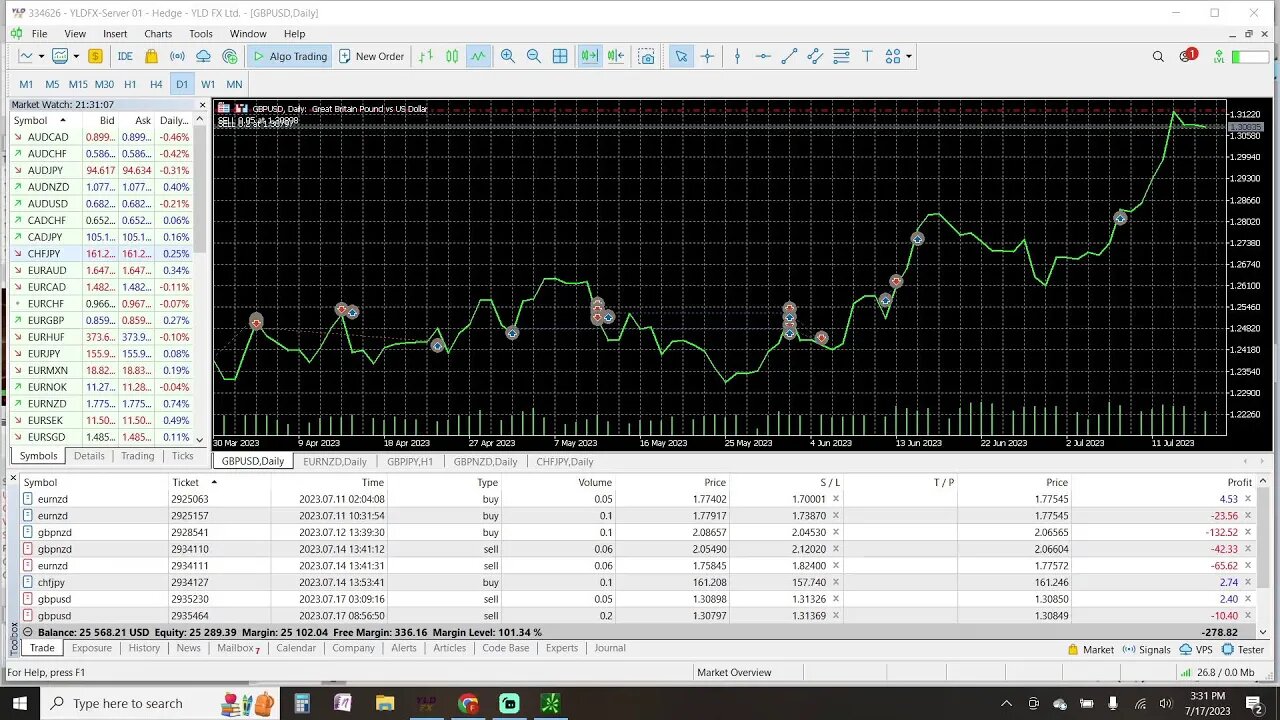Image resolution: width=1280 pixels, height=720 pixels.
Task: Select the trendline drawing tool
Action: [x=789, y=57]
